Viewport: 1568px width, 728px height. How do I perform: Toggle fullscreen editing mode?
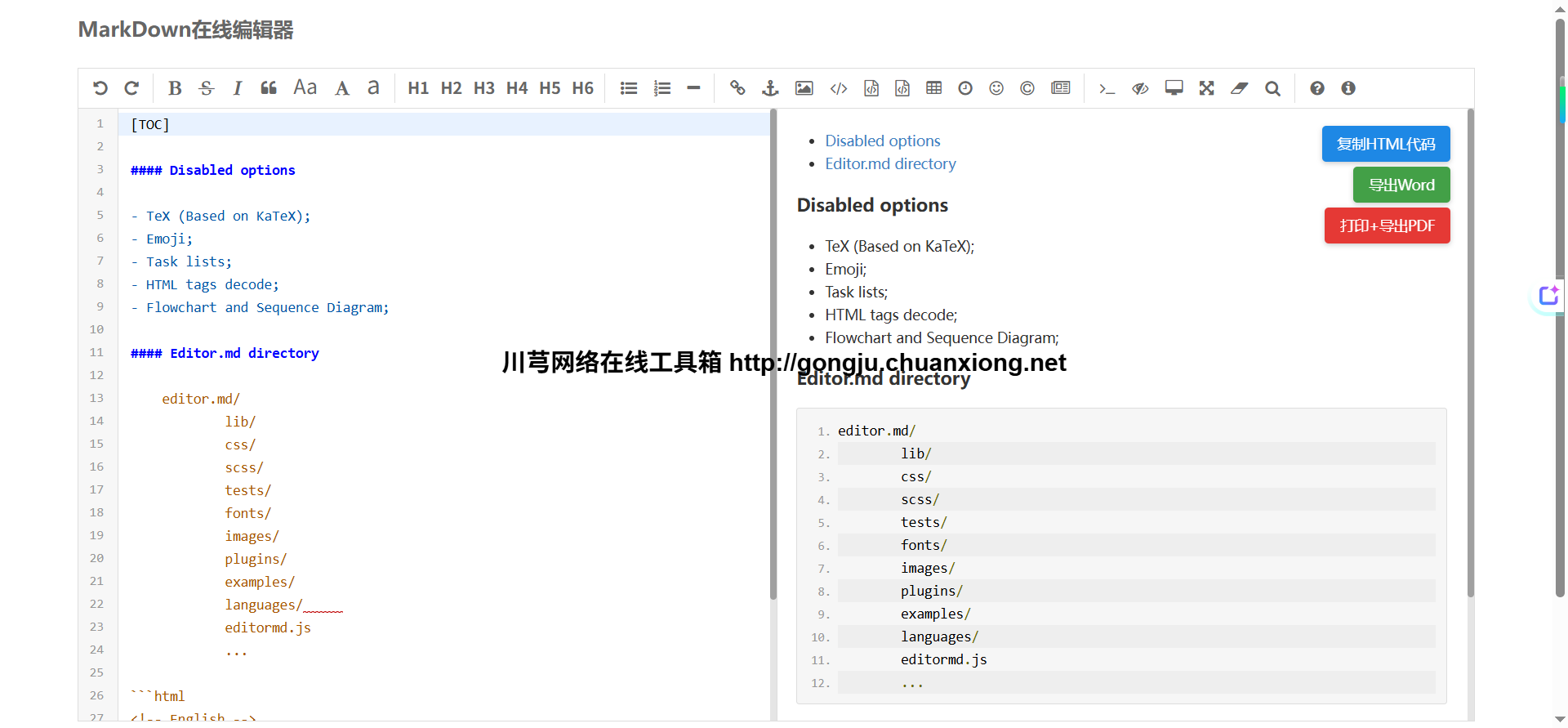(x=1207, y=88)
